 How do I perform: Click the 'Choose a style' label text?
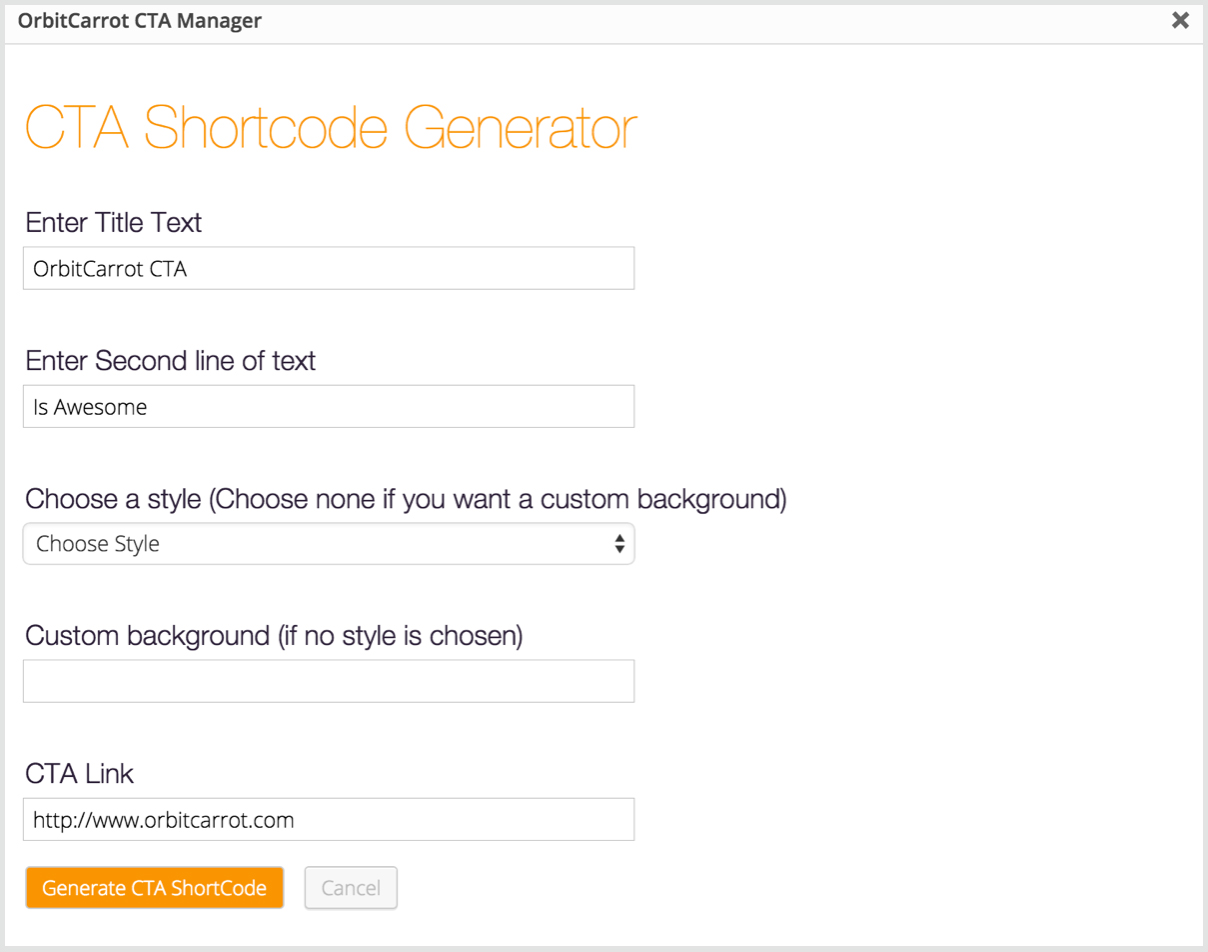(406, 498)
